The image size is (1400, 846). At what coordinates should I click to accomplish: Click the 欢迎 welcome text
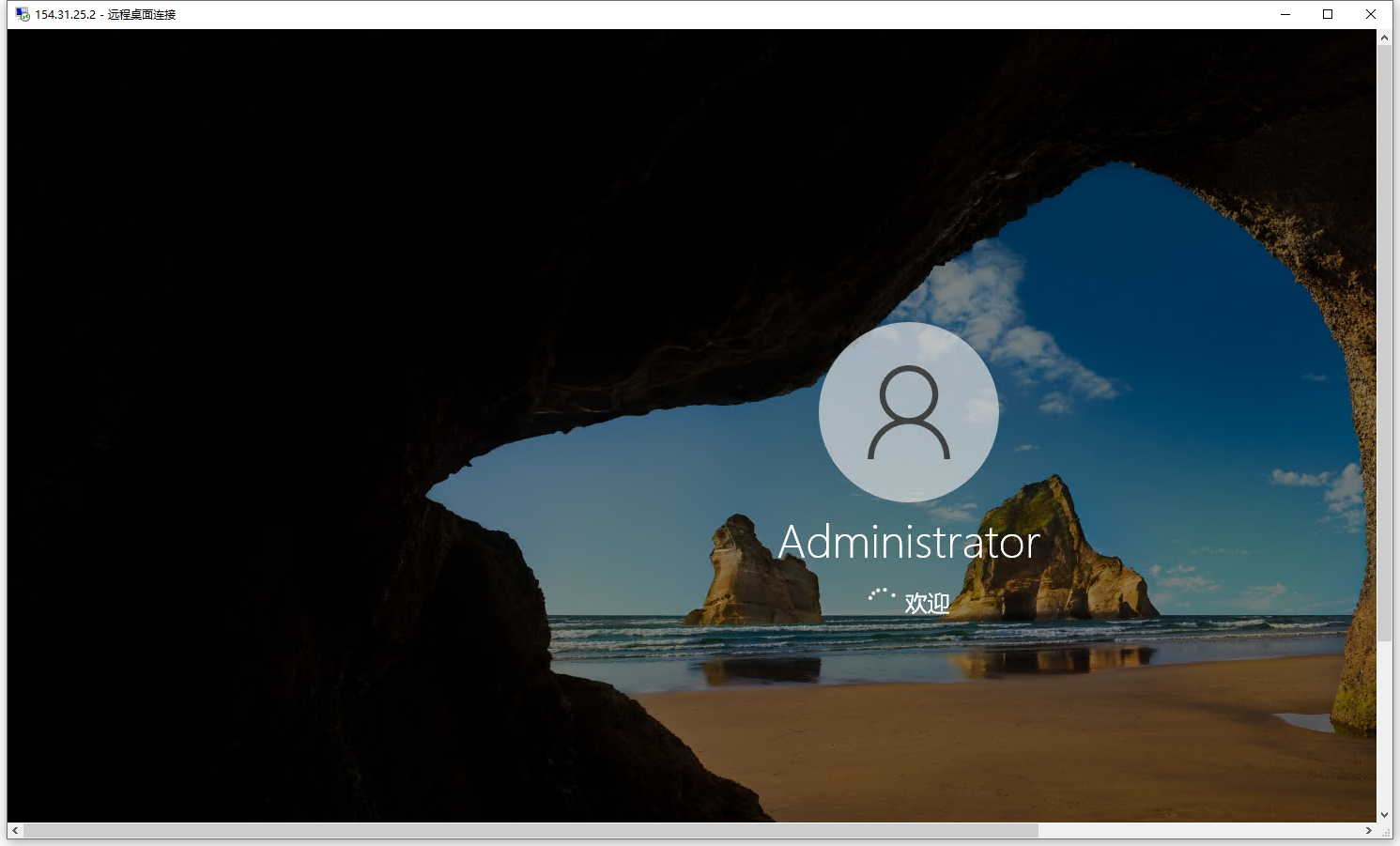927,601
